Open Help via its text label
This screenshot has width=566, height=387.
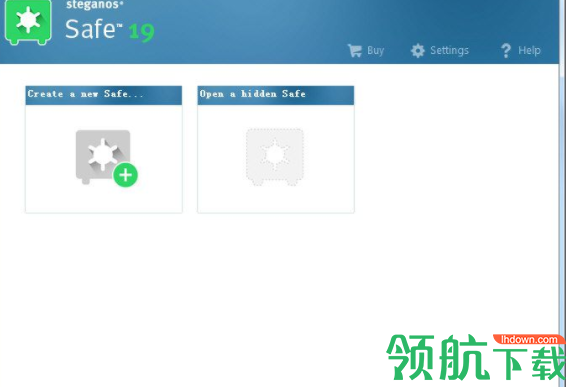pyautogui.click(x=529, y=50)
